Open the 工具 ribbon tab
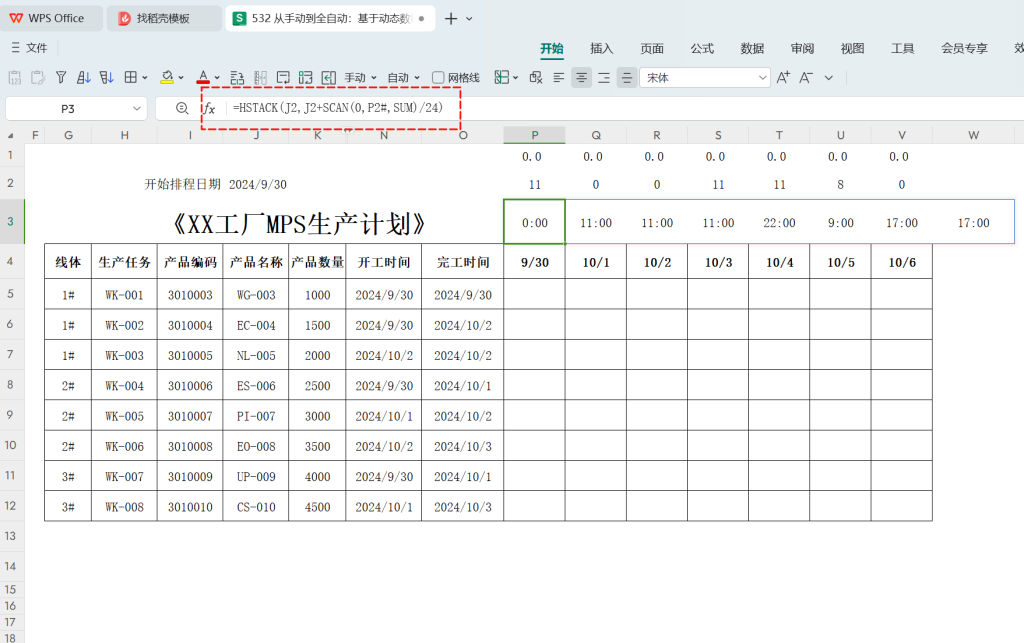This screenshot has height=643, width=1024. click(903, 48)
